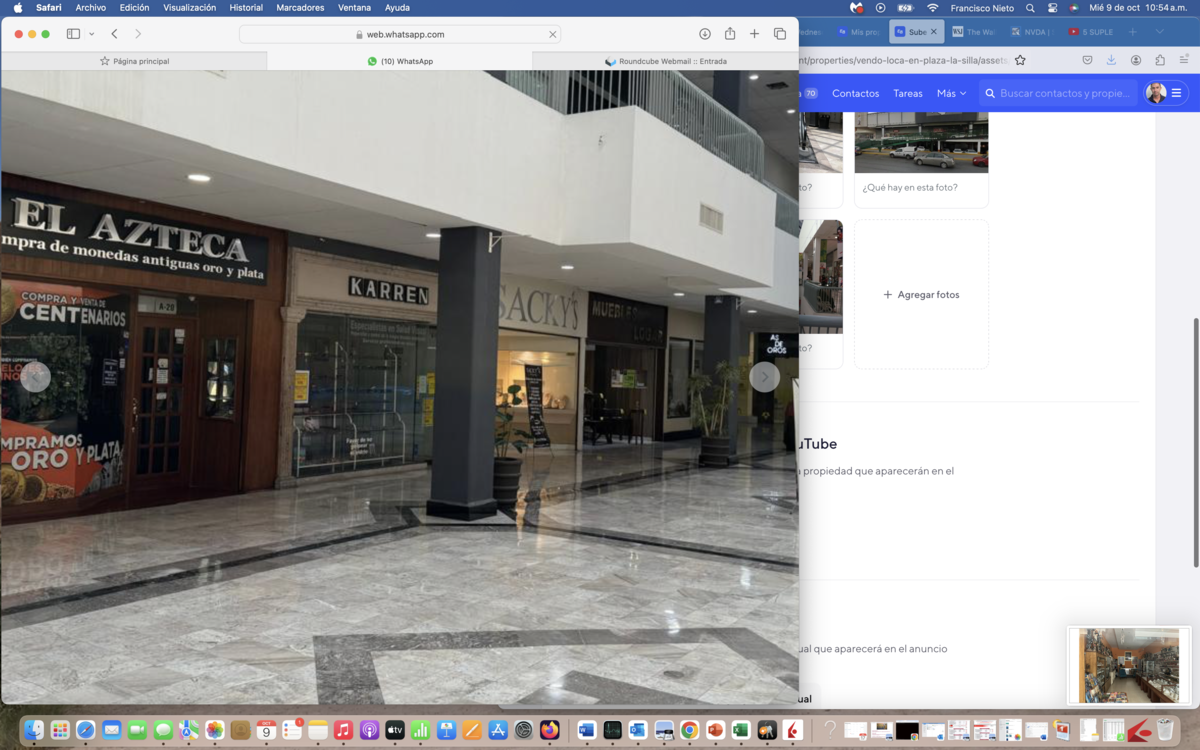Stop loading page in Safari address bar
This screenshot has width=1200, height=750.
pos(552,34)
